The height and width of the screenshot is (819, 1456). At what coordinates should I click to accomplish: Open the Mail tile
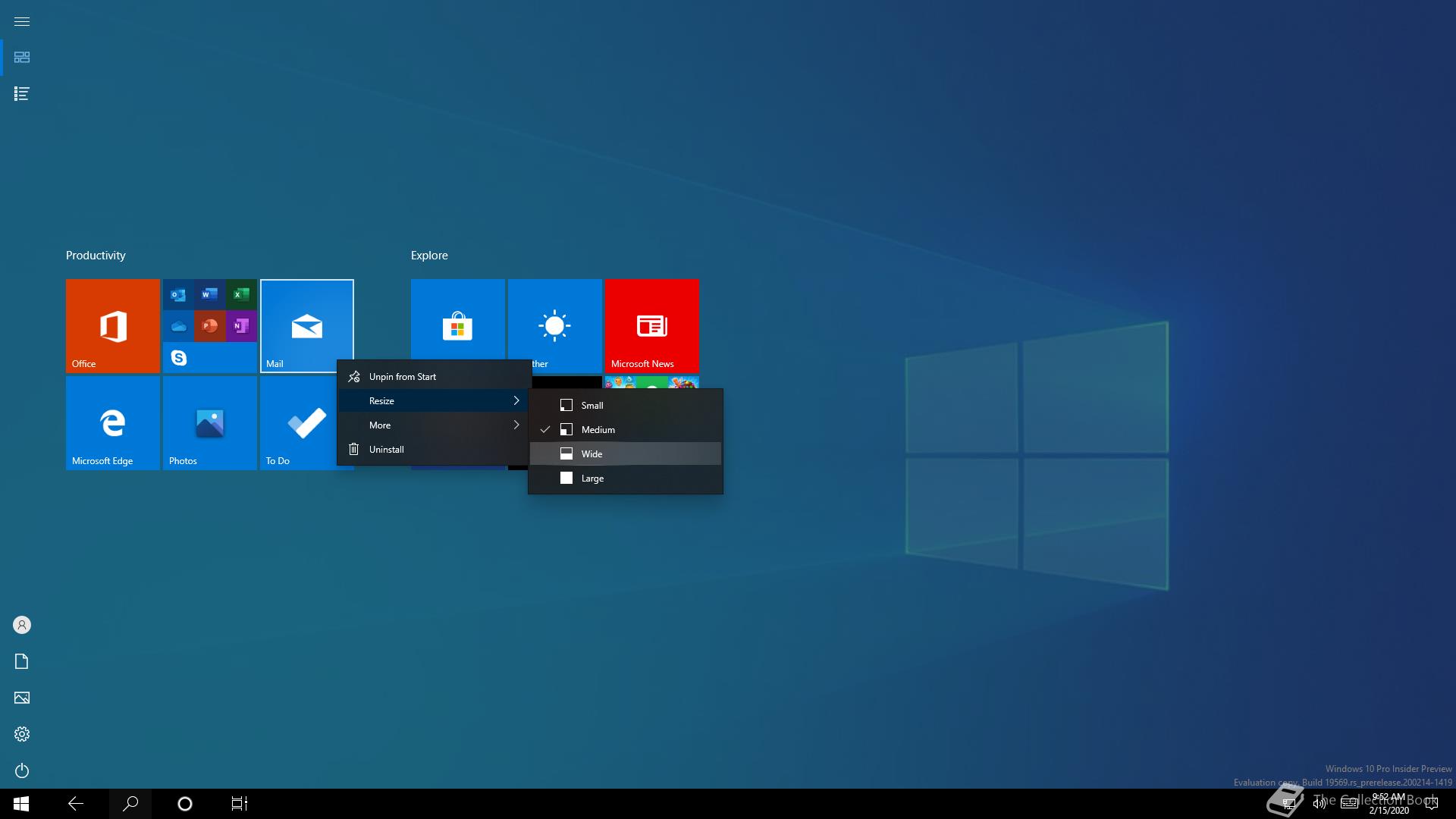pos(307,326)
